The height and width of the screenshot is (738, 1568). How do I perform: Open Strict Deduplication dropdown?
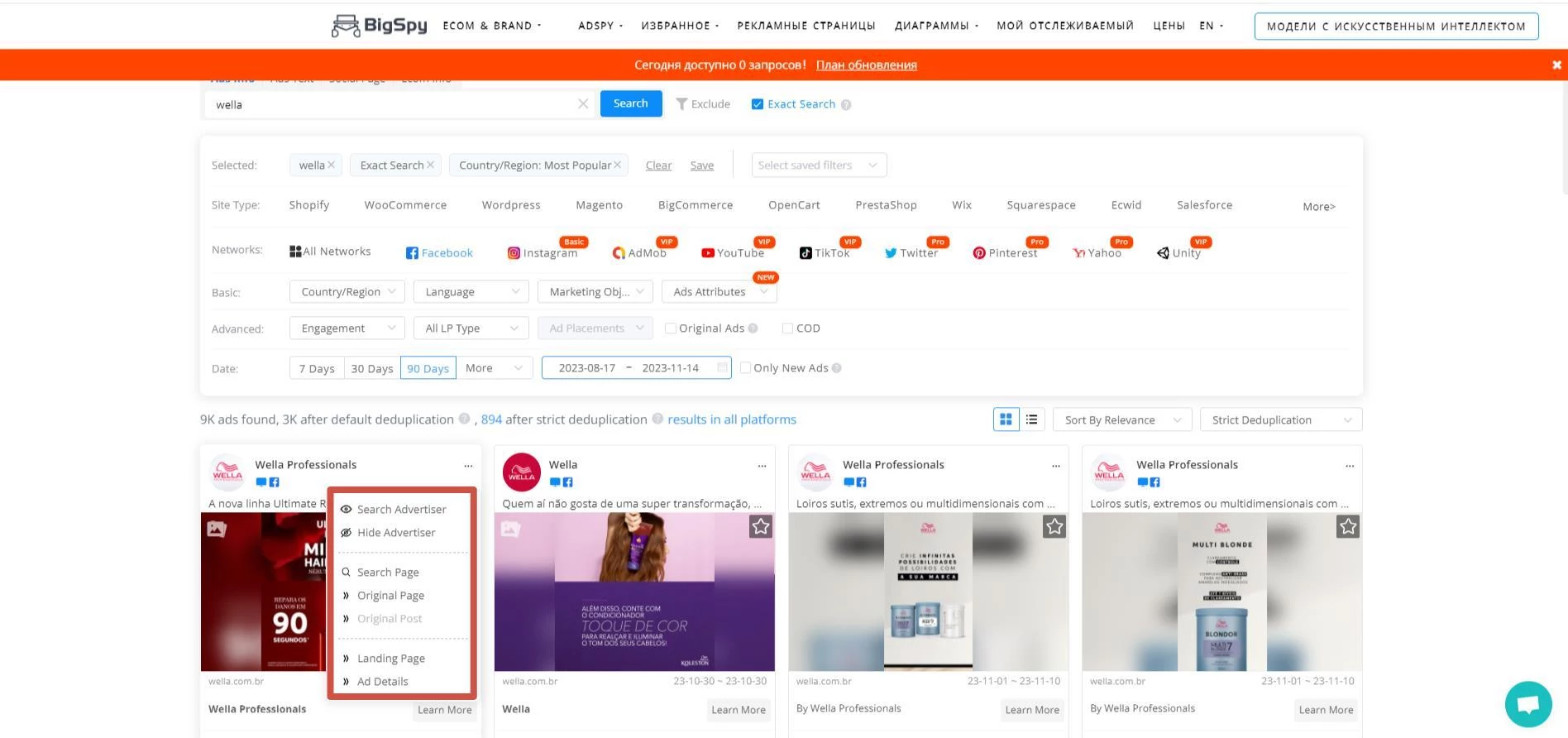1281,419
